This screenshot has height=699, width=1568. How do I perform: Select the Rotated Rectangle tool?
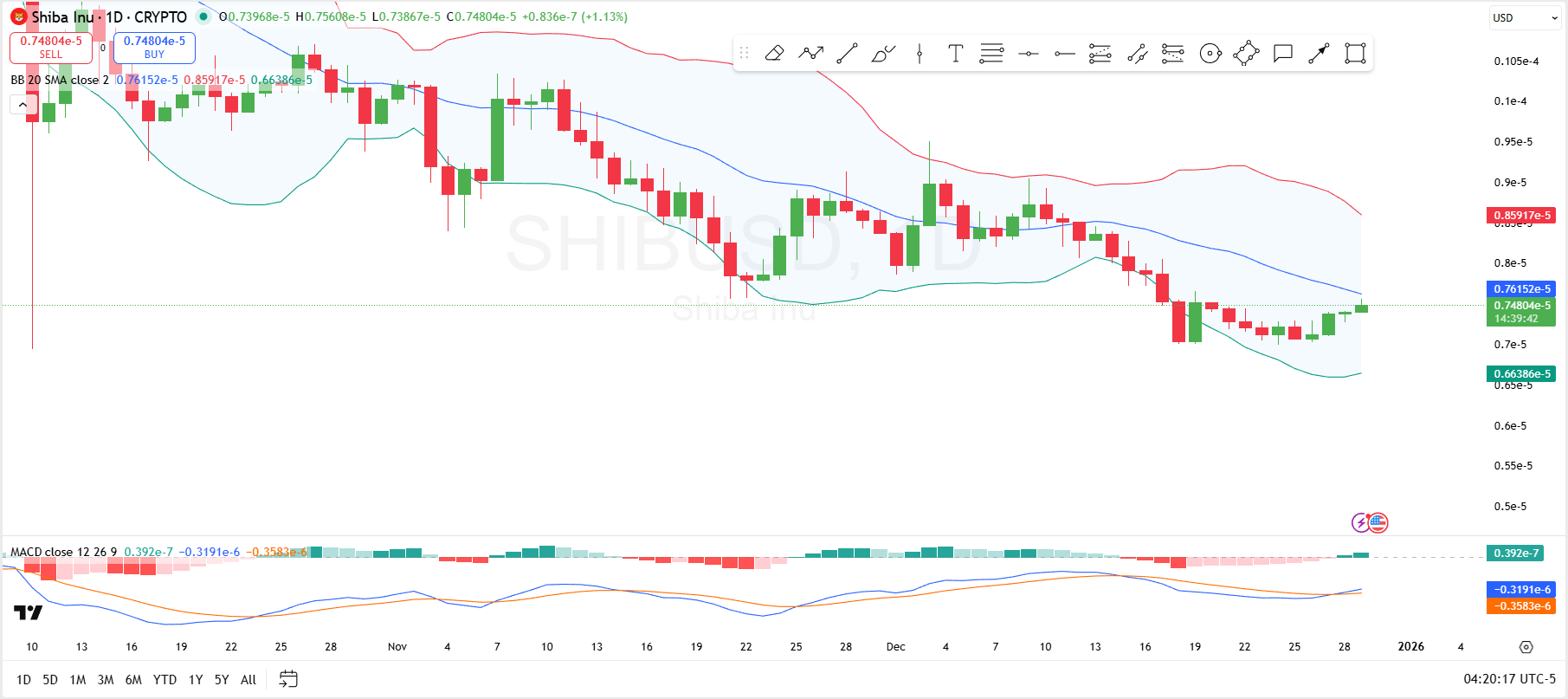point(1246,54)
